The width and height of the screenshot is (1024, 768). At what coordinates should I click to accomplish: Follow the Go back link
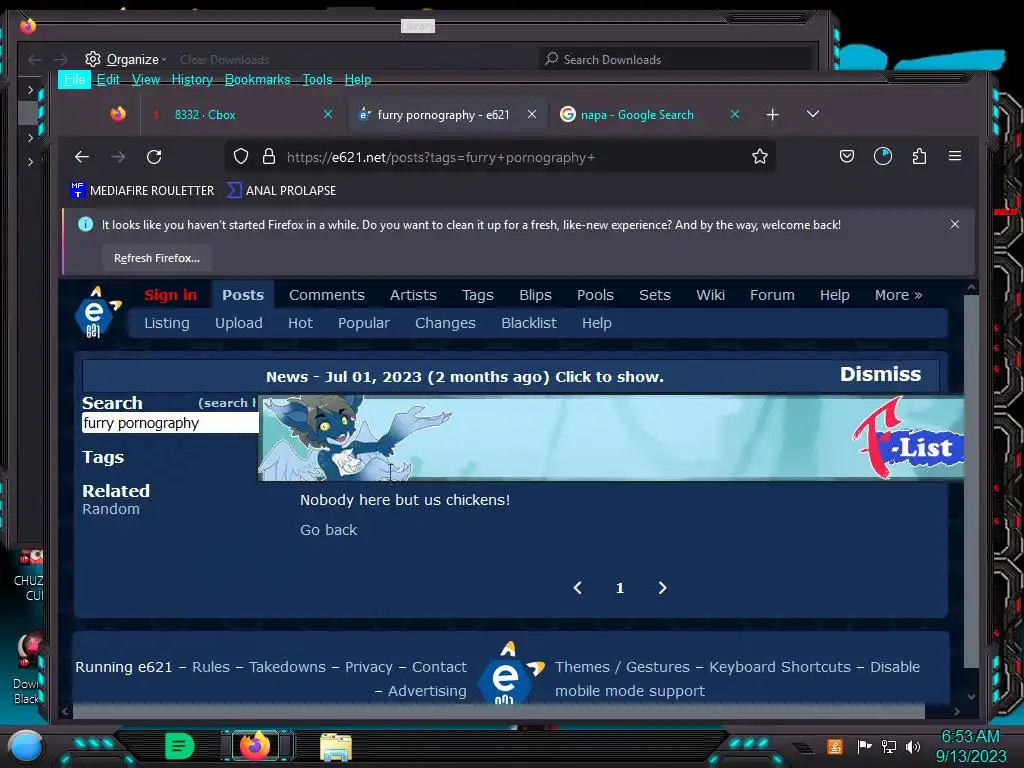[328, 530]
